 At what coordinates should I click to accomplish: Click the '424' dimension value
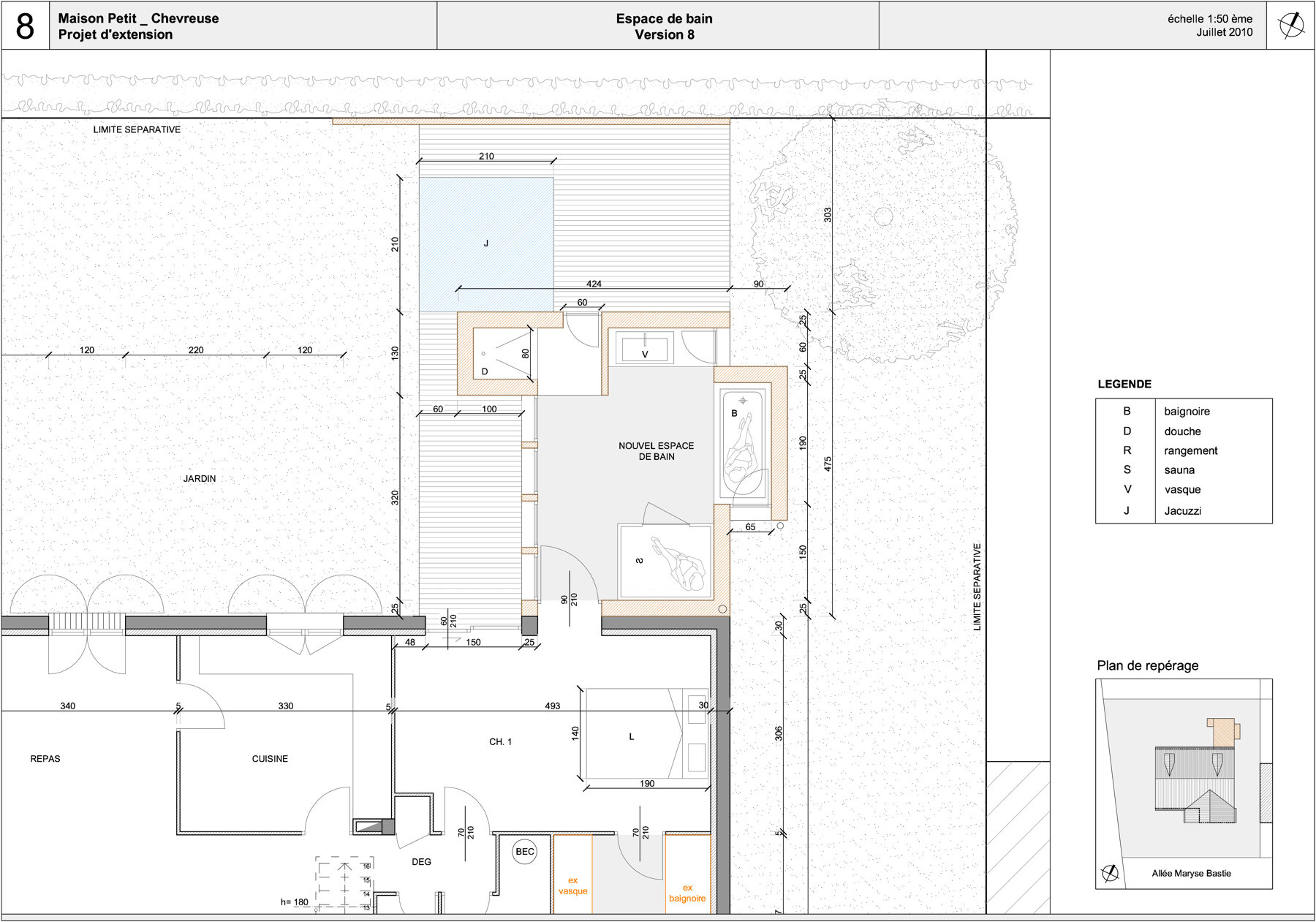[x=594, y=284]
